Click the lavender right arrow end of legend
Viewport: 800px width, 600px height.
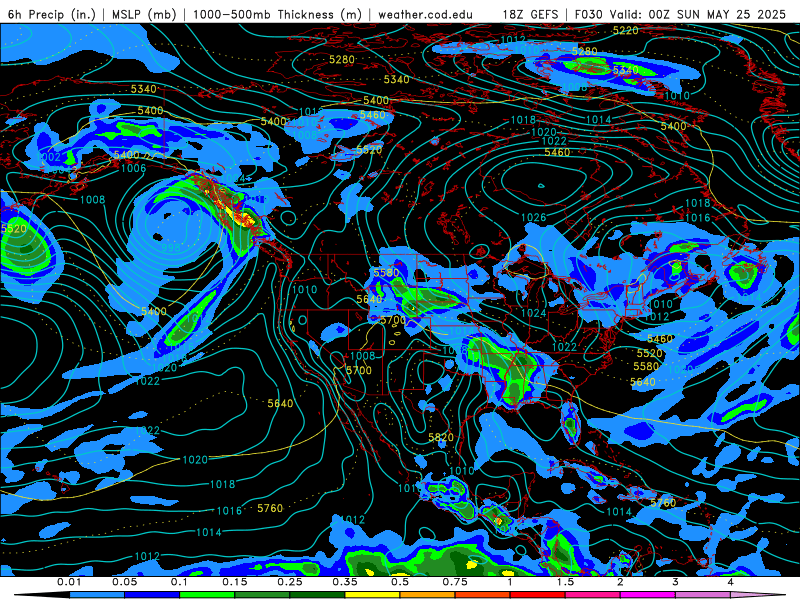[x=758, y=595]
